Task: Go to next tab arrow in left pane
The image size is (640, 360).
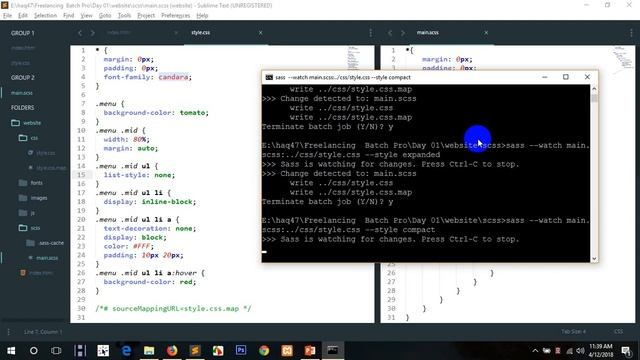Action: (x=93, y=33)
